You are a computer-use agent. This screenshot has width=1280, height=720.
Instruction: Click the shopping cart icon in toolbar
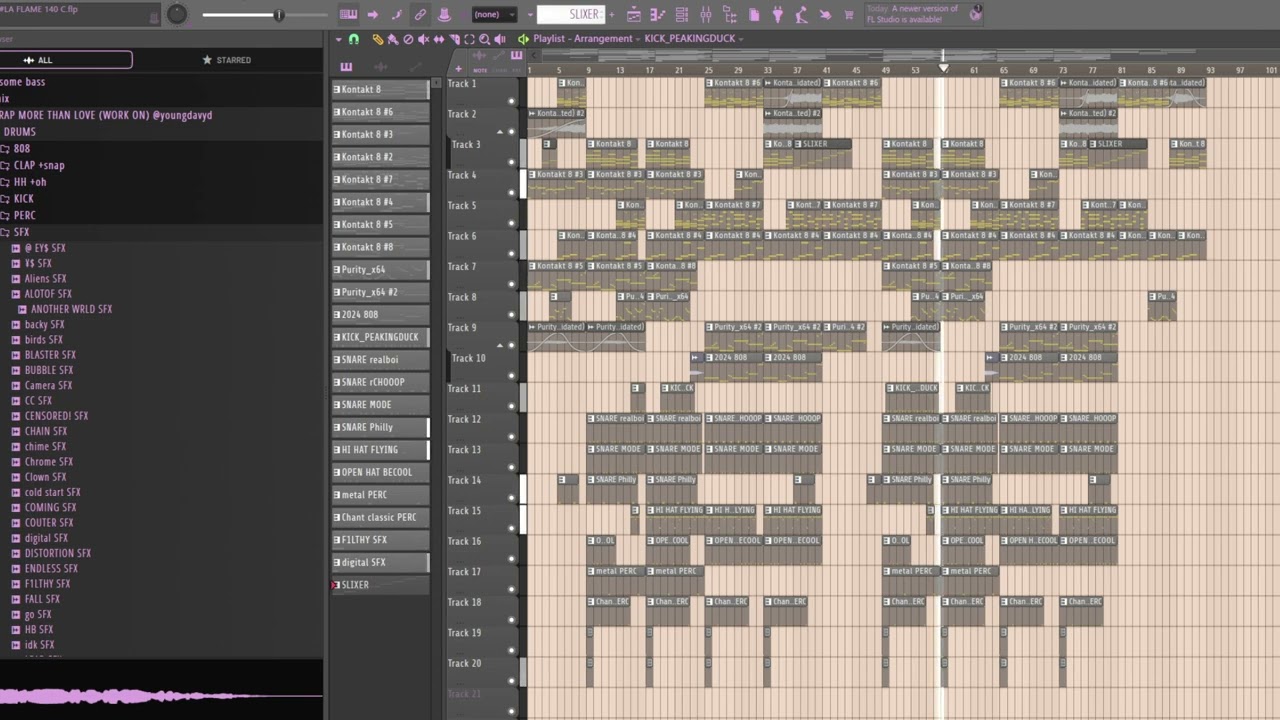pos(849,15)
